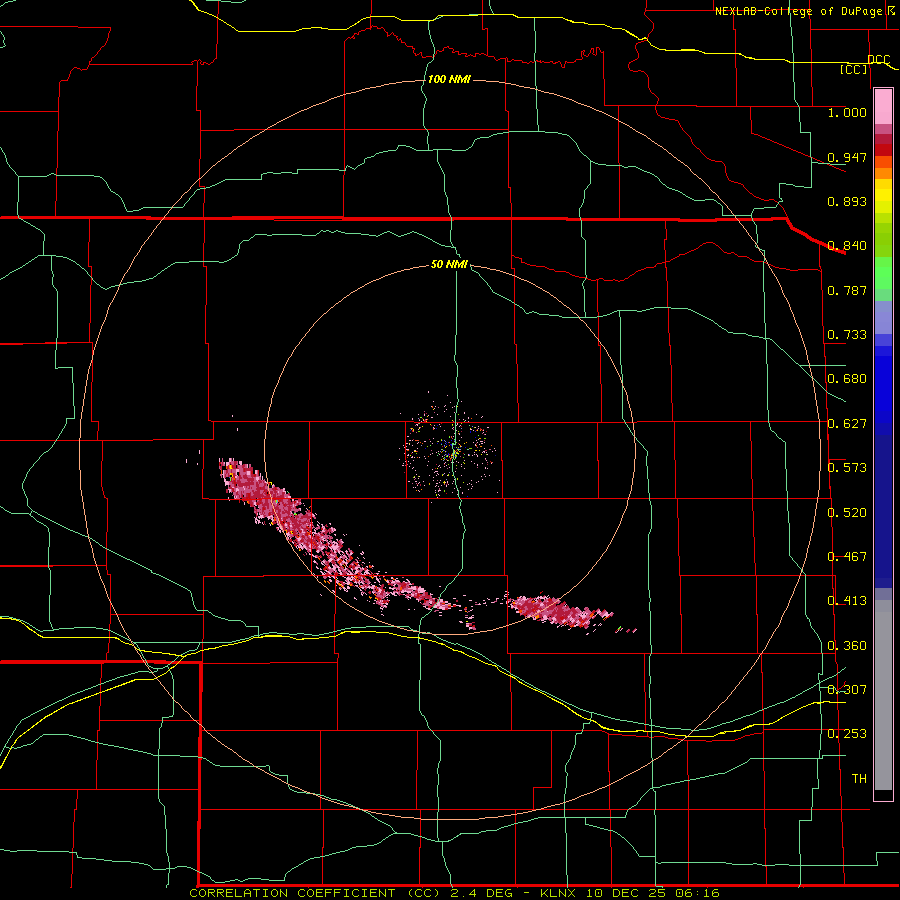Click the KLNX station identifier in the caption
The image size is (900, 900).
[x=560, y=893]
